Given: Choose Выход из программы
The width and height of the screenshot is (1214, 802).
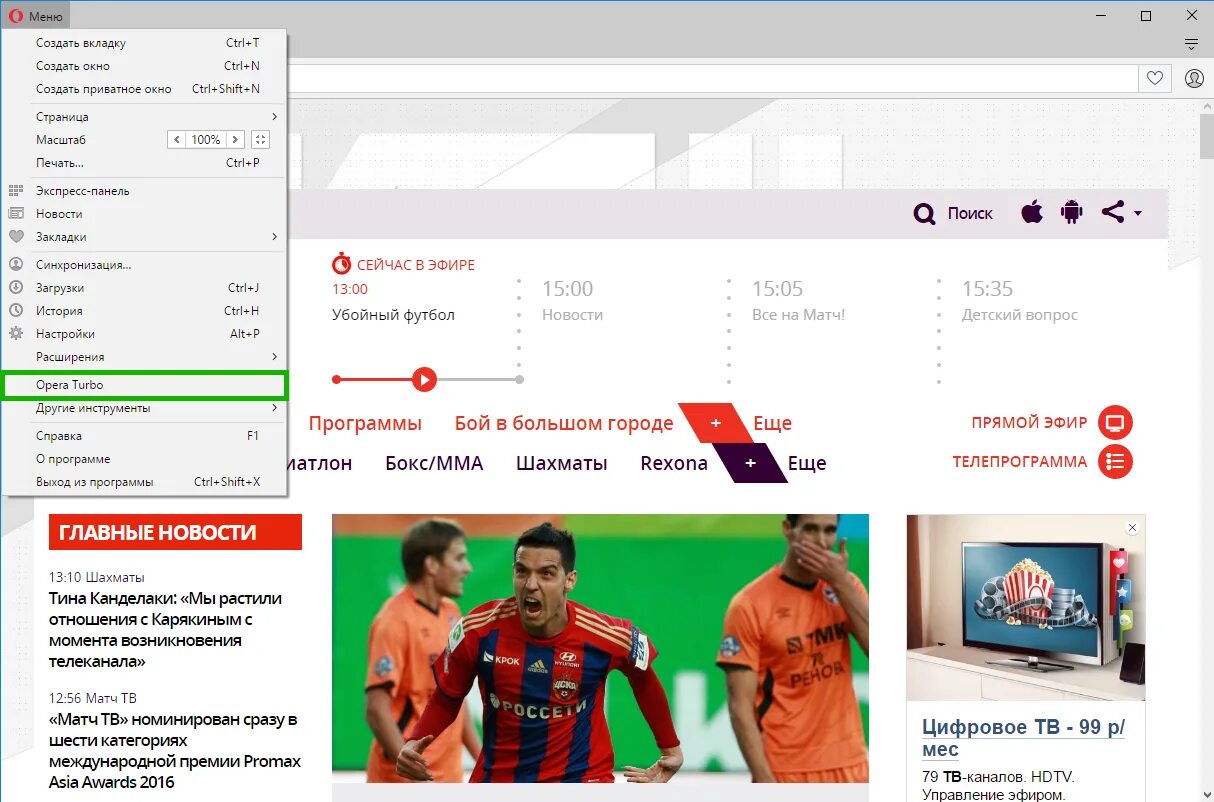Looking at the screenshot, I should (x=144, y=482).
